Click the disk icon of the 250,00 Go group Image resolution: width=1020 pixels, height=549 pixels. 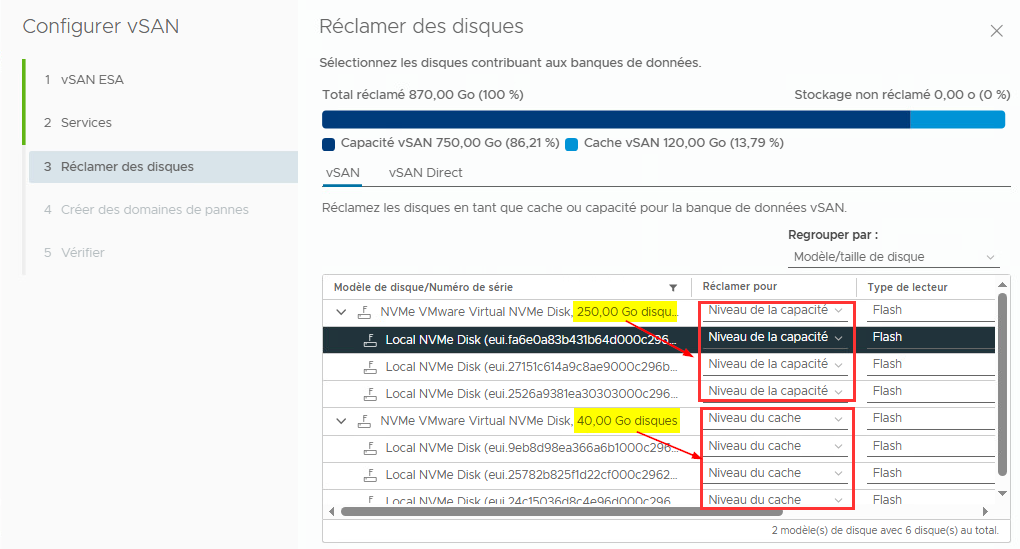tap(365, 312)
